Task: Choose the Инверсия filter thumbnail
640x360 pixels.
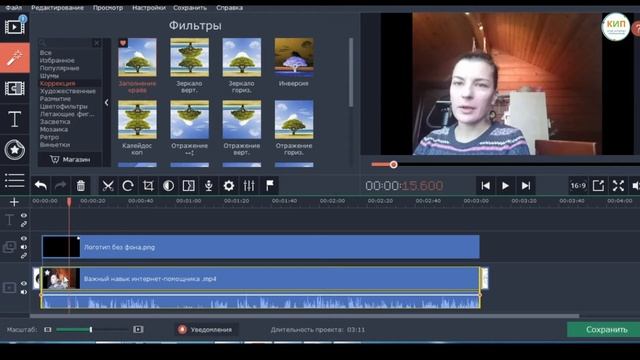Action: pyautogui.click(x=294, y=57)
